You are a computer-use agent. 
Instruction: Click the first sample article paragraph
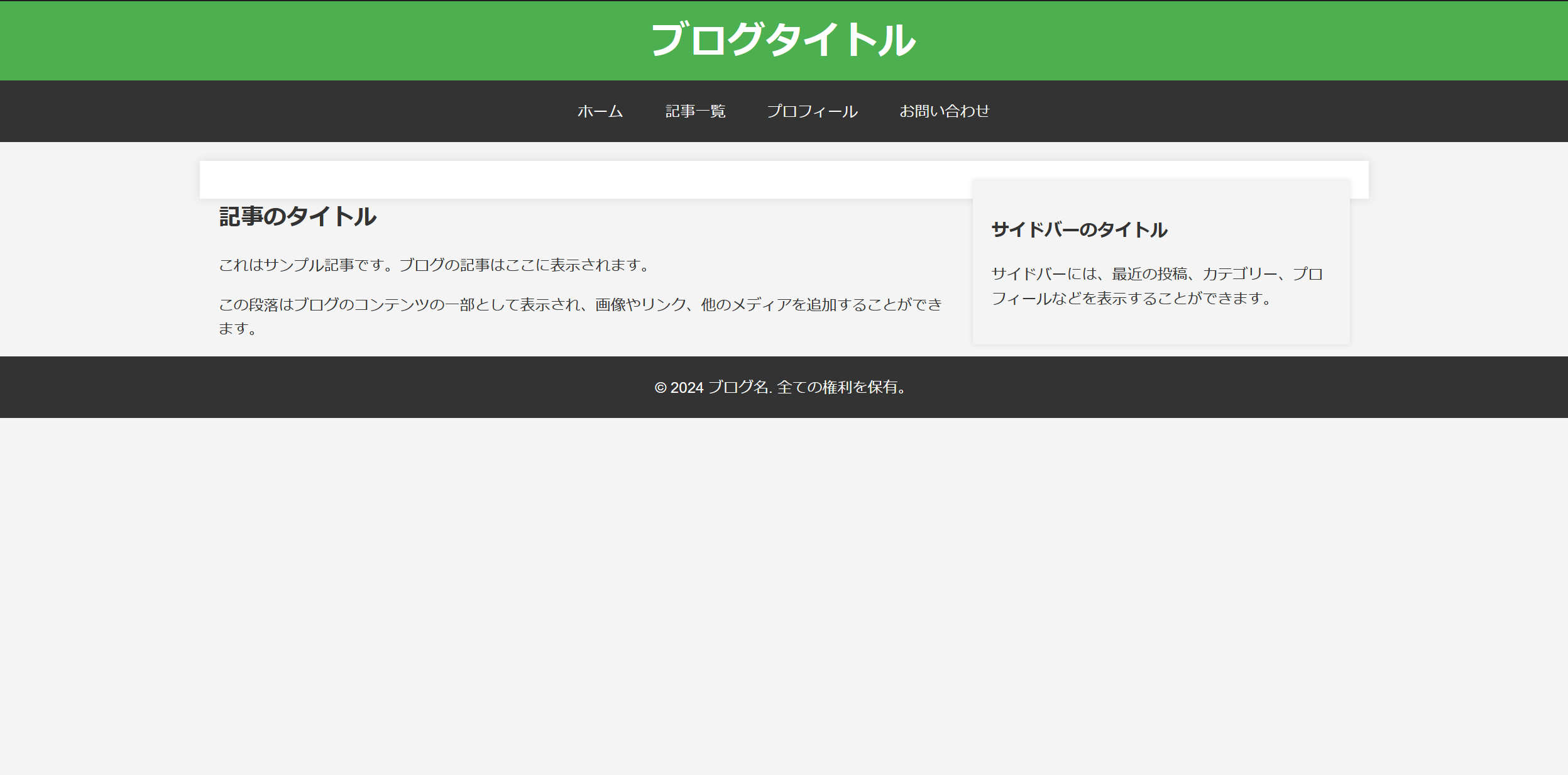click(434, 265)
